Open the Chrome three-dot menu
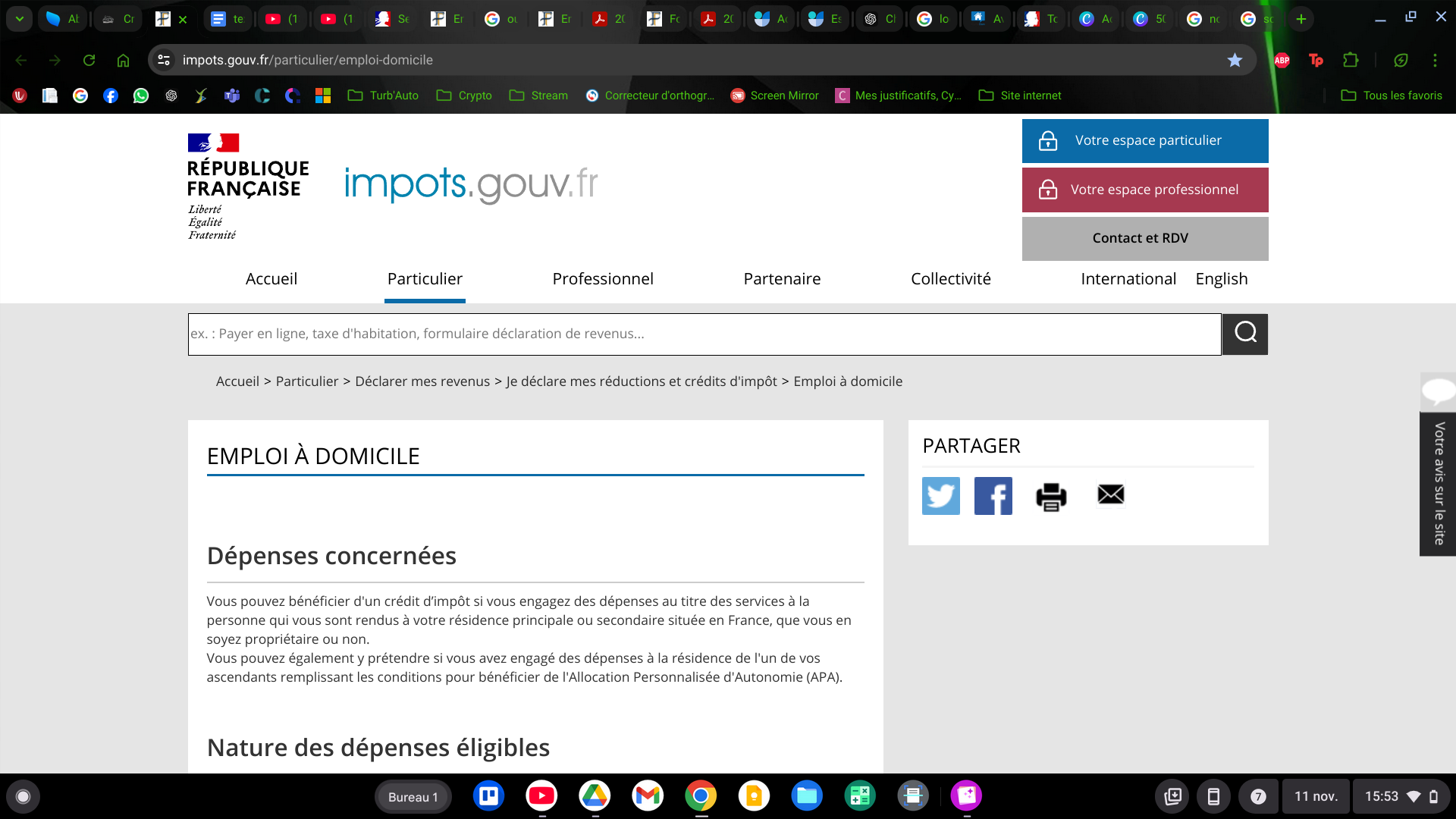1456x819 pixels. click(1434, 60)
